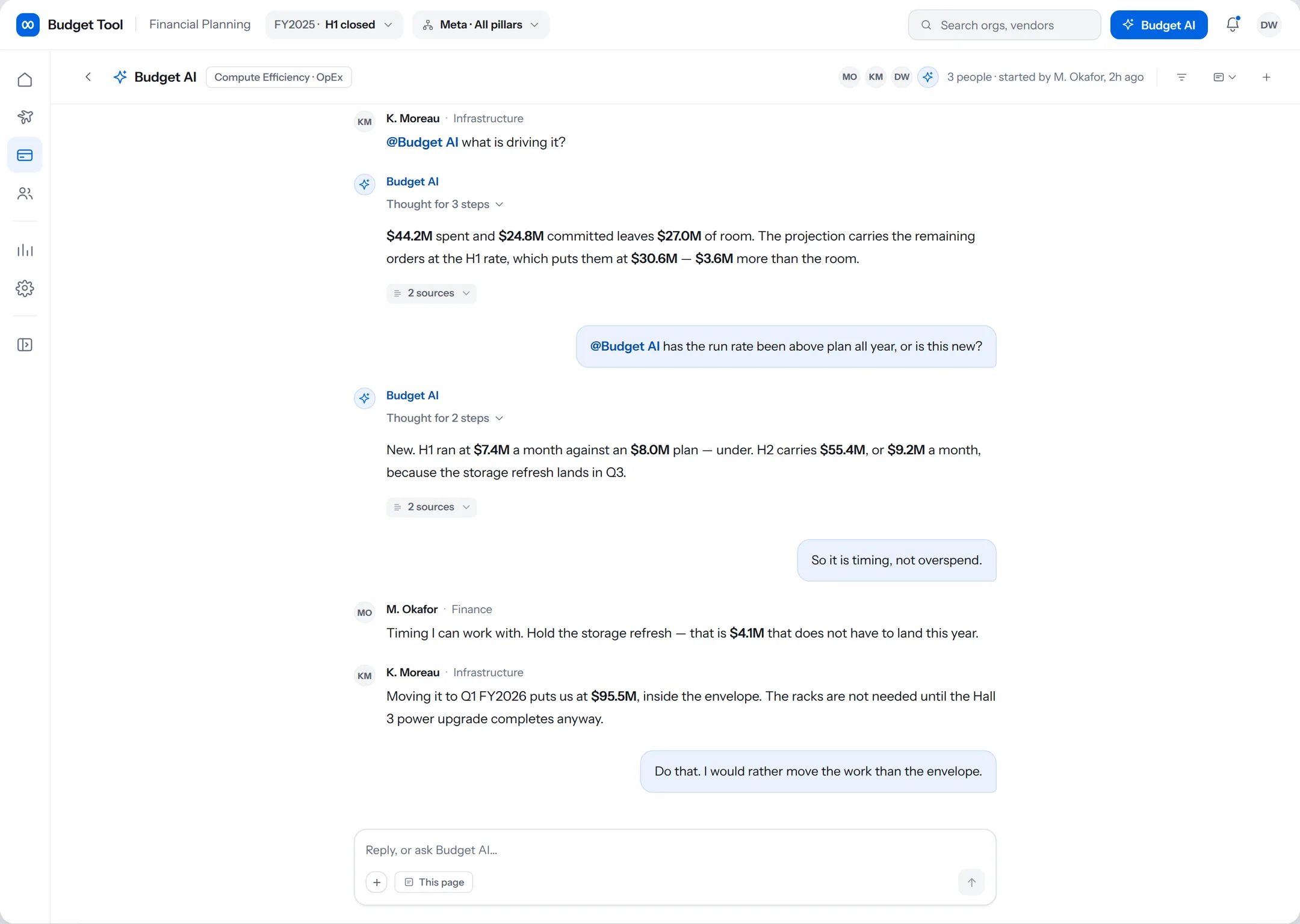Click the DW participant avatar in thread header

902,77
